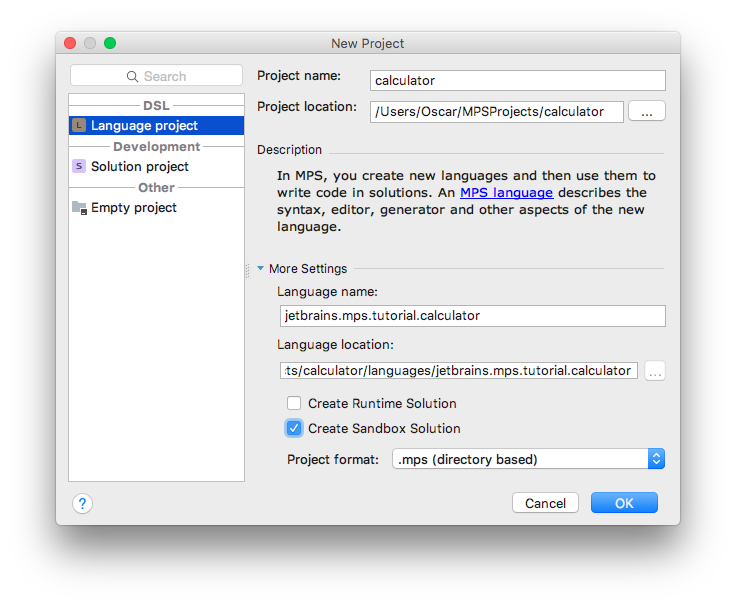Uncheck Create Sandbox Solution
The width and height of the screenshot is (736, 605).
coord(294,428)
